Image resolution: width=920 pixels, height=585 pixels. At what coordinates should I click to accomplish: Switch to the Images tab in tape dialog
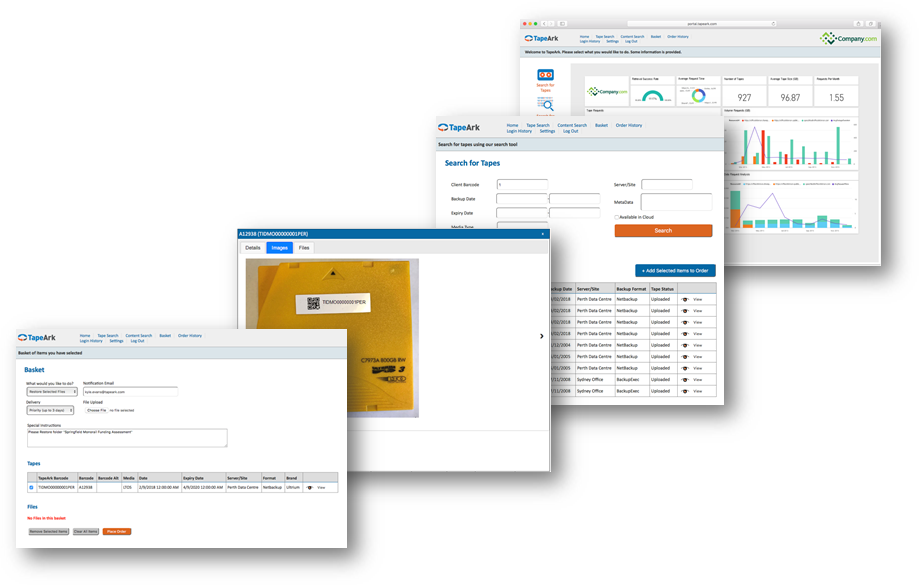(x=279, y=248)
